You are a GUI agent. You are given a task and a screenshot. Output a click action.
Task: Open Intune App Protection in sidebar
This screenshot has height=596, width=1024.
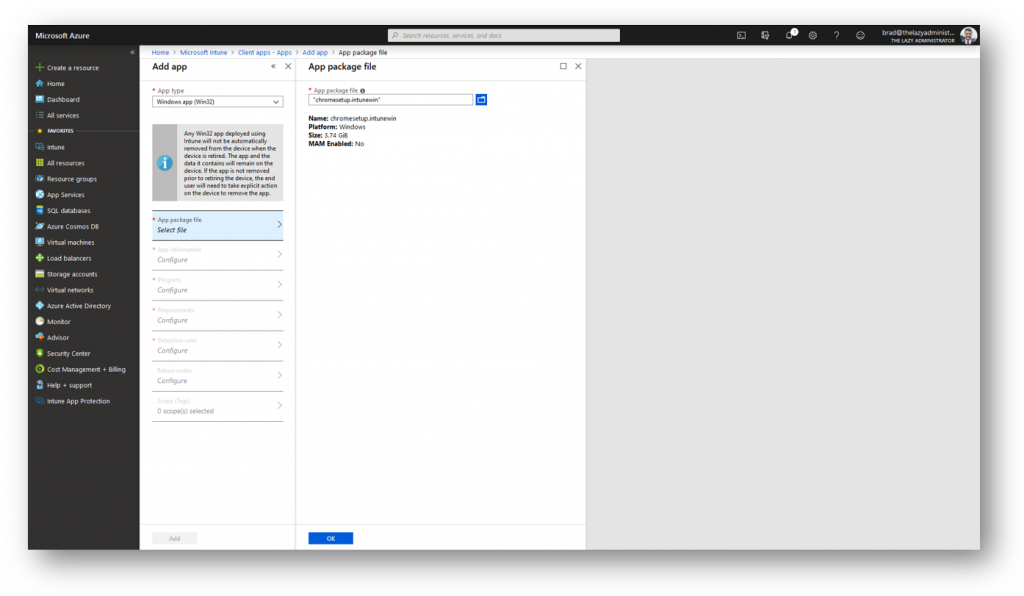[72, 401]
